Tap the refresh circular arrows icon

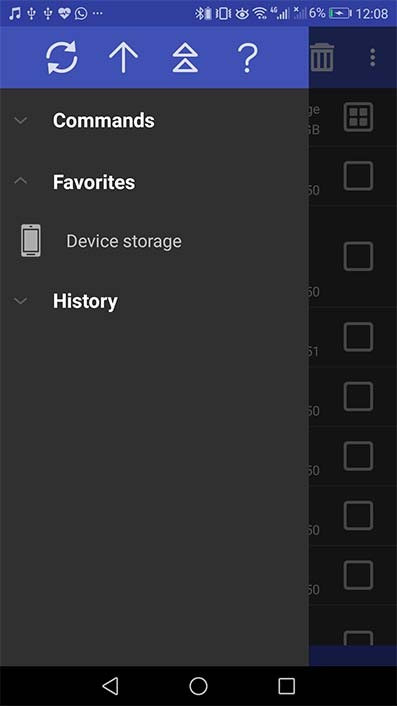(62, 58)
